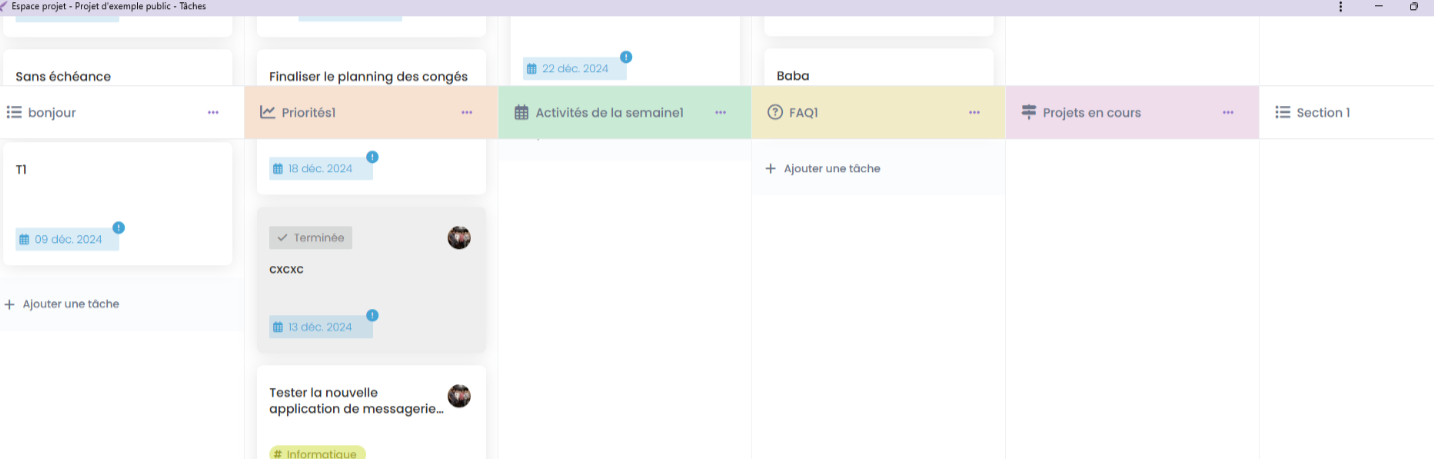Click the chart icon beside Priorités1
Viewport: 1434px width, 459px height.
click(x=268, y=113)
